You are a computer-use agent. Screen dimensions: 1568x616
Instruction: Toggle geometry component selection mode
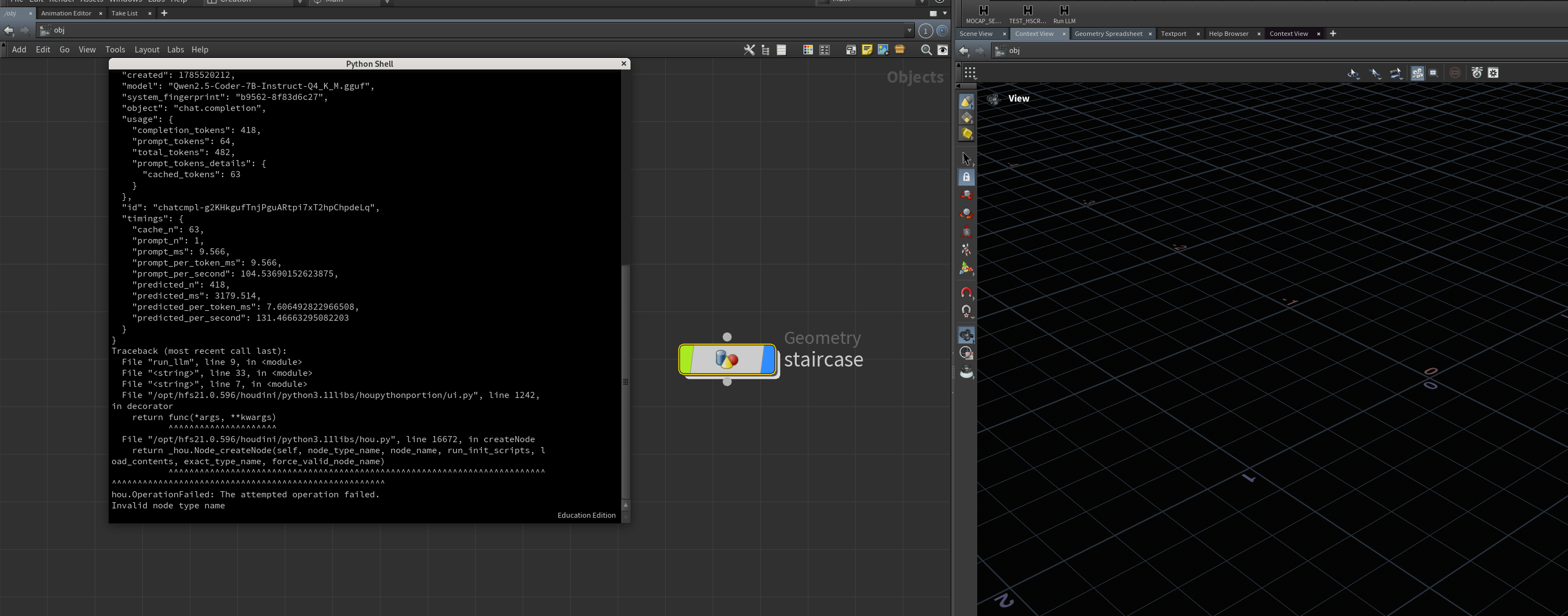coord(966,118)
